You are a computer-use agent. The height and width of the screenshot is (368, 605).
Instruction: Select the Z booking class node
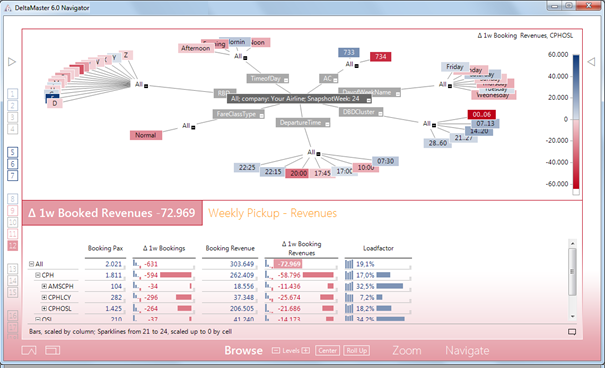tap(126, 55)
